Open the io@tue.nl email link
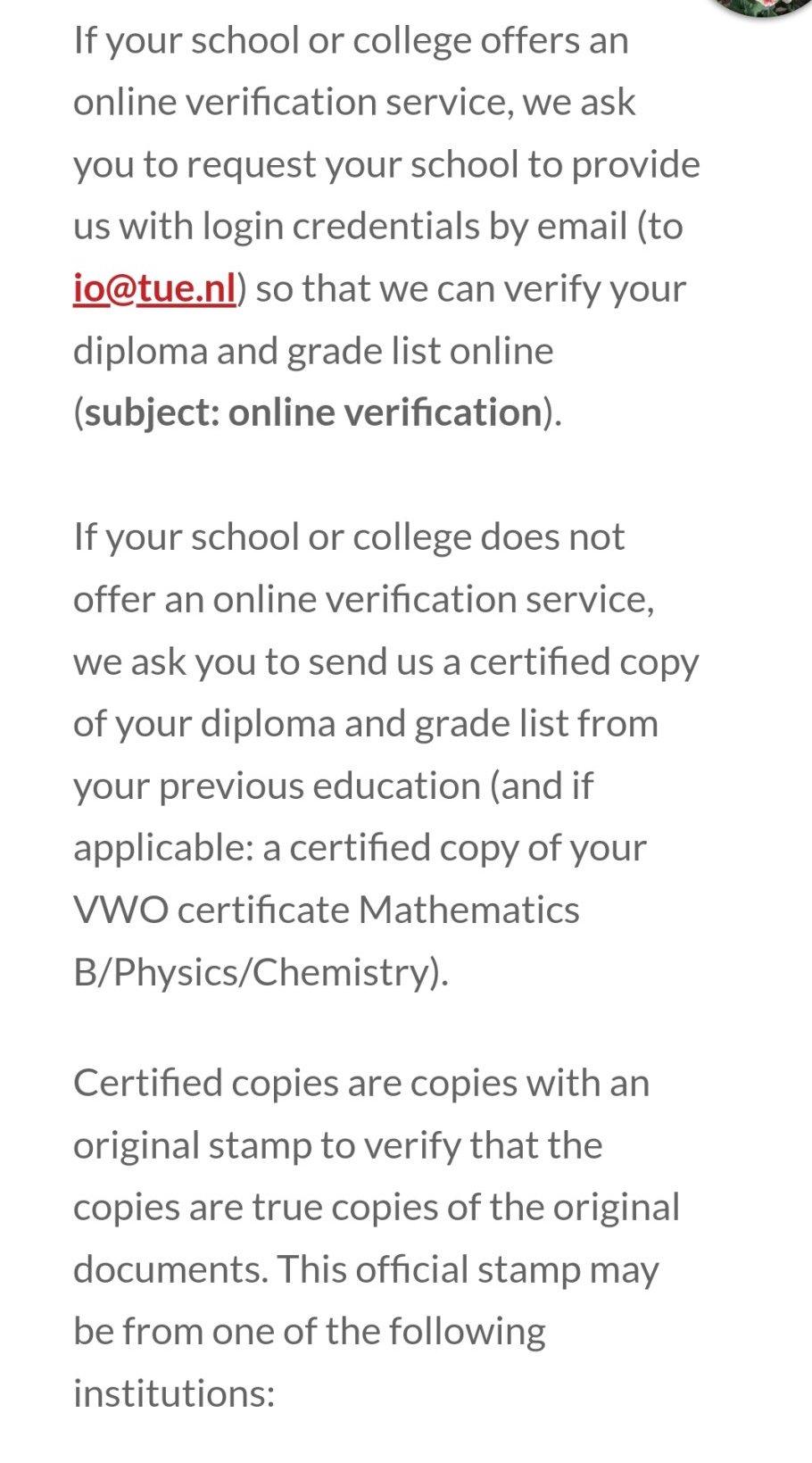The height and width of the screenshot is (1463, 812). click(x=154, y=288)
